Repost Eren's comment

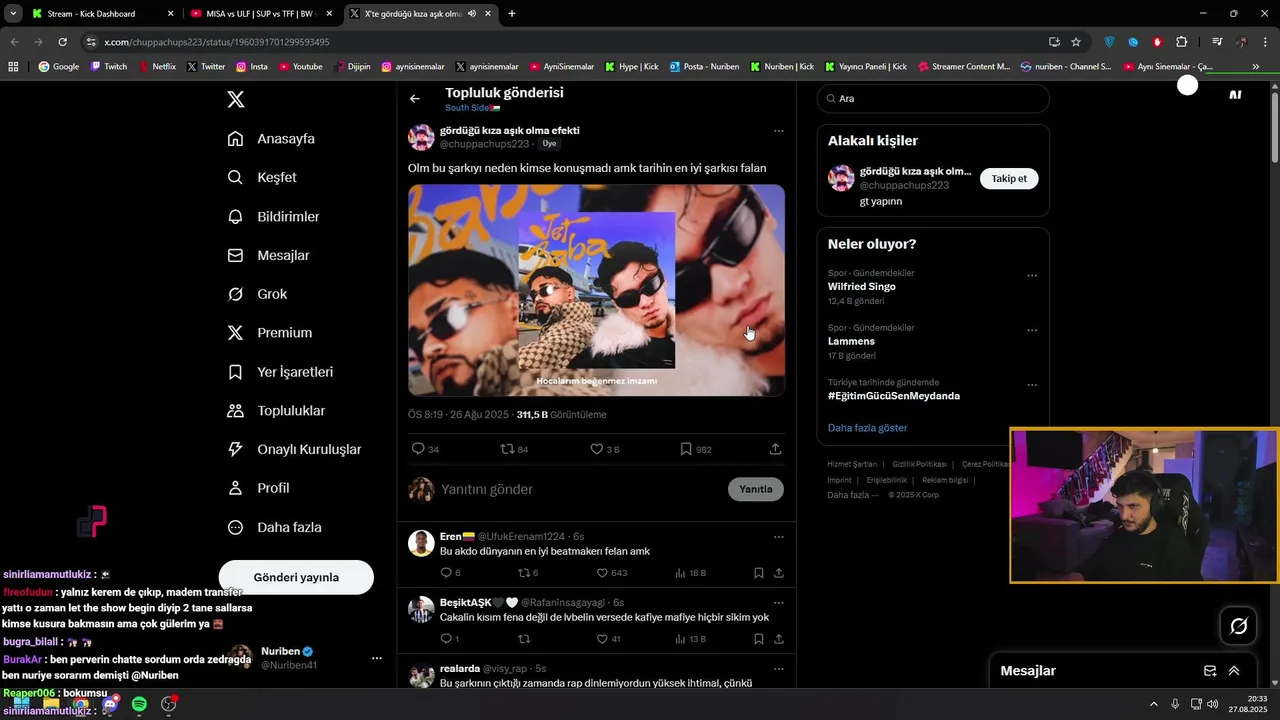[528, 573]
